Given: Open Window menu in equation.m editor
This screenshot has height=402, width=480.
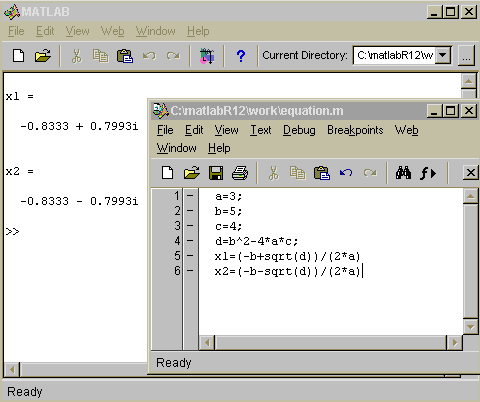Looking at the screenshot, I should (177, 148).
